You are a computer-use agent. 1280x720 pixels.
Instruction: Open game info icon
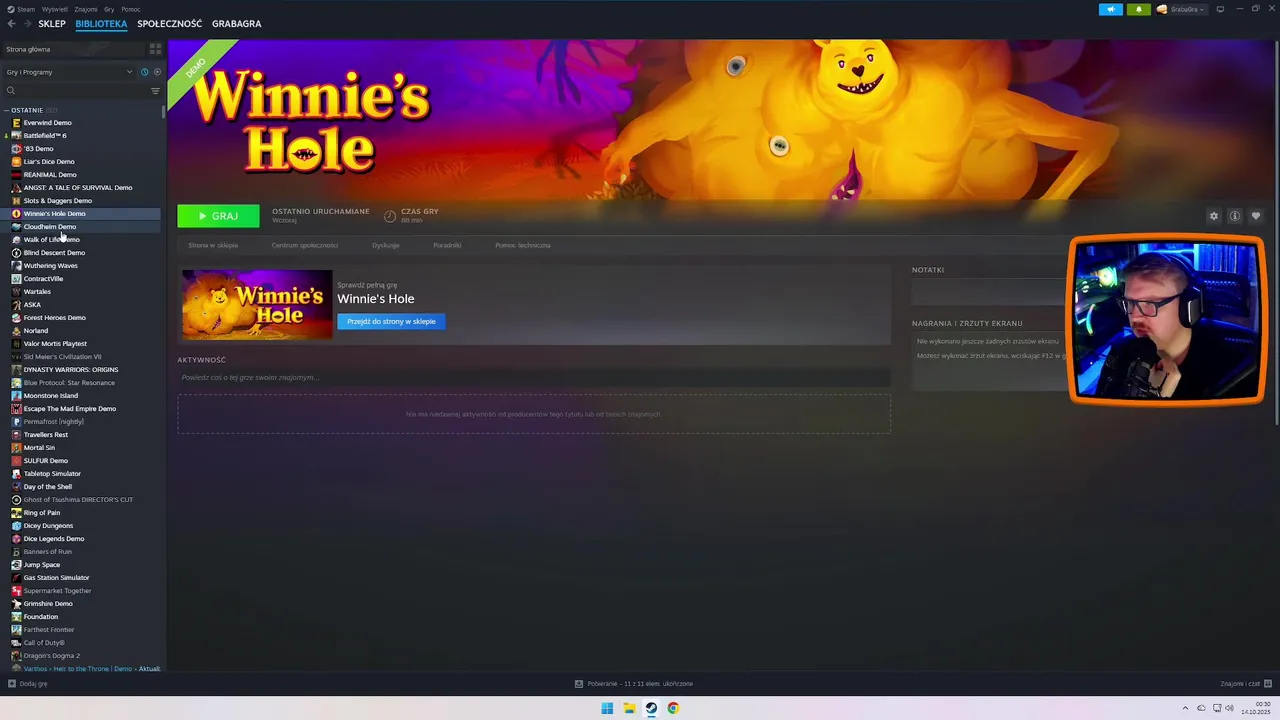tap(1235, 216)
